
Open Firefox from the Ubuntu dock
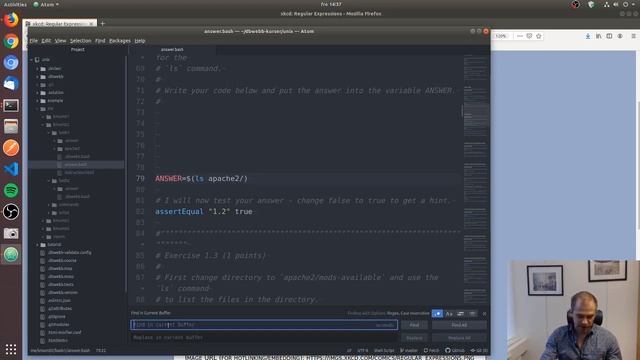coord(11,20)
